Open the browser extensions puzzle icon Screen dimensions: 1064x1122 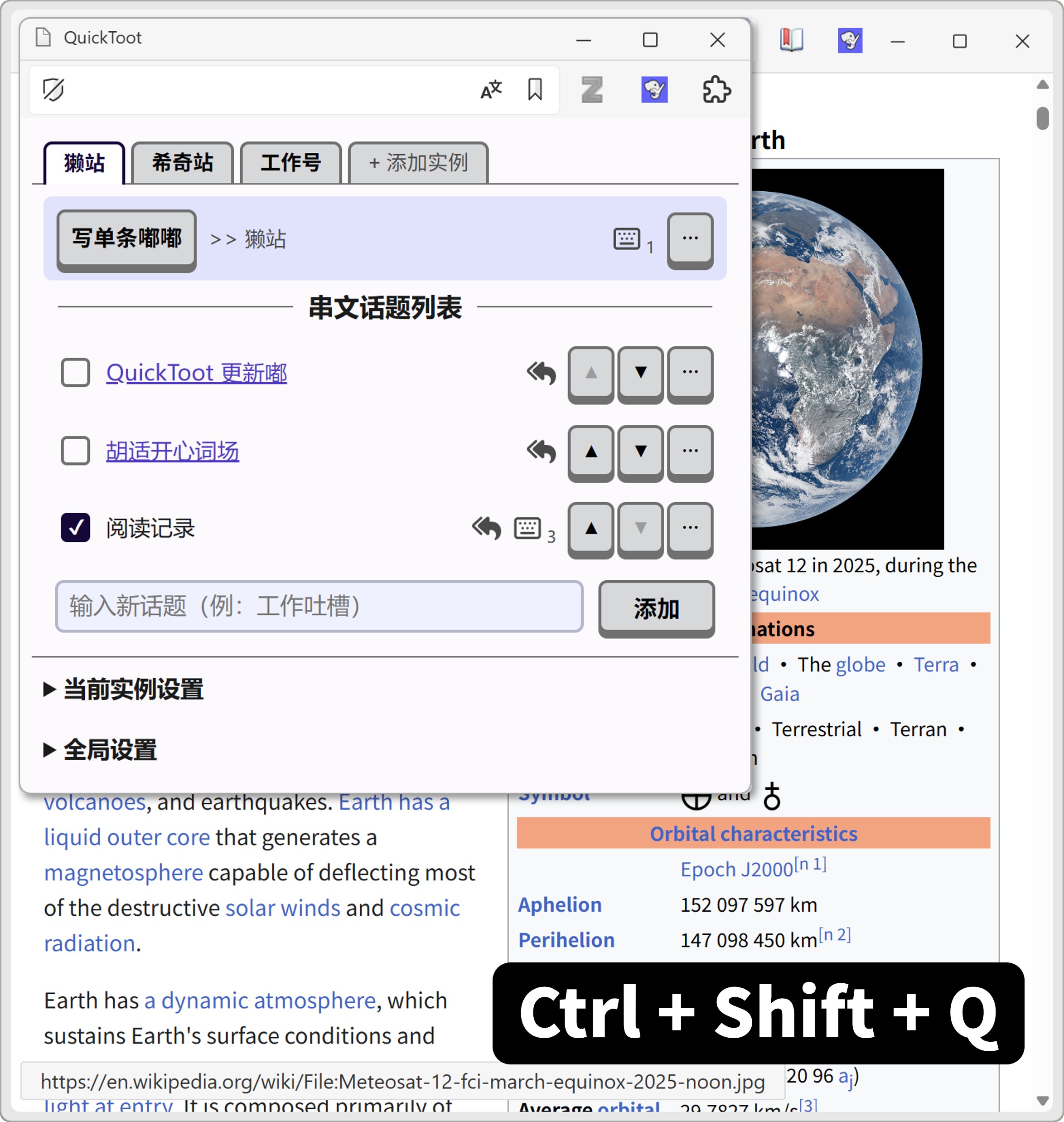coord(716,90)
